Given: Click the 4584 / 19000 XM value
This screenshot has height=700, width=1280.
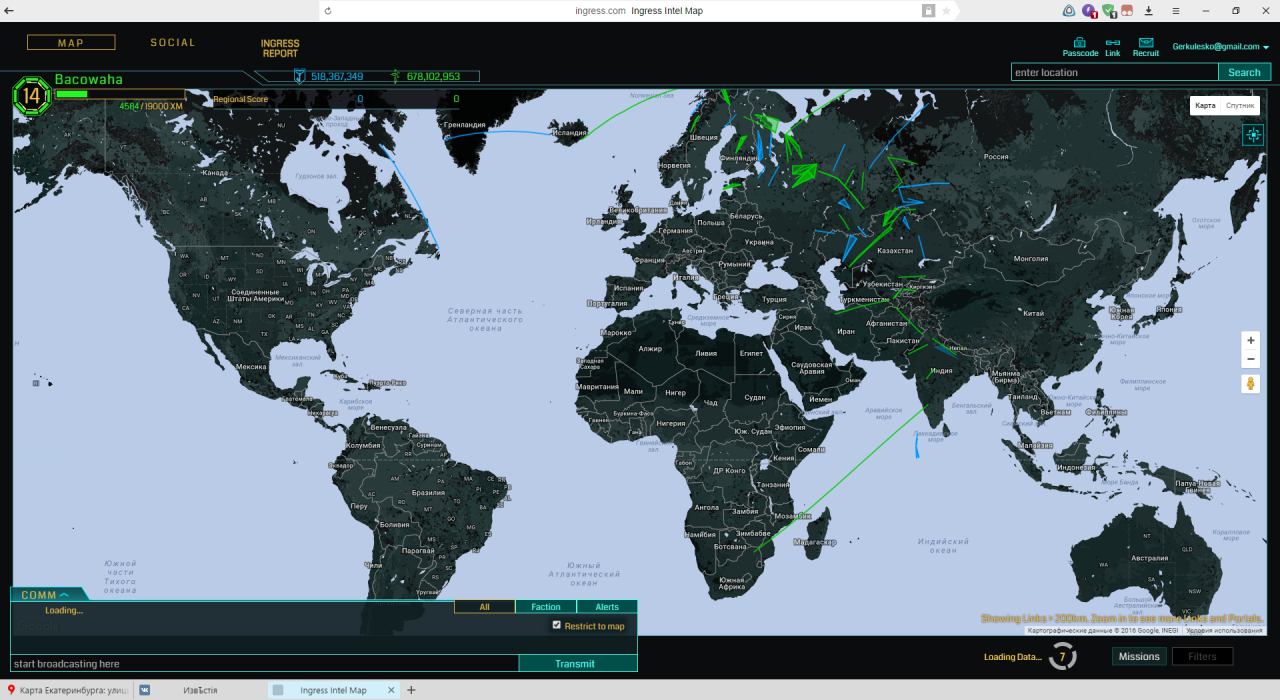Looking at the screenshot, I should [151, 106].
